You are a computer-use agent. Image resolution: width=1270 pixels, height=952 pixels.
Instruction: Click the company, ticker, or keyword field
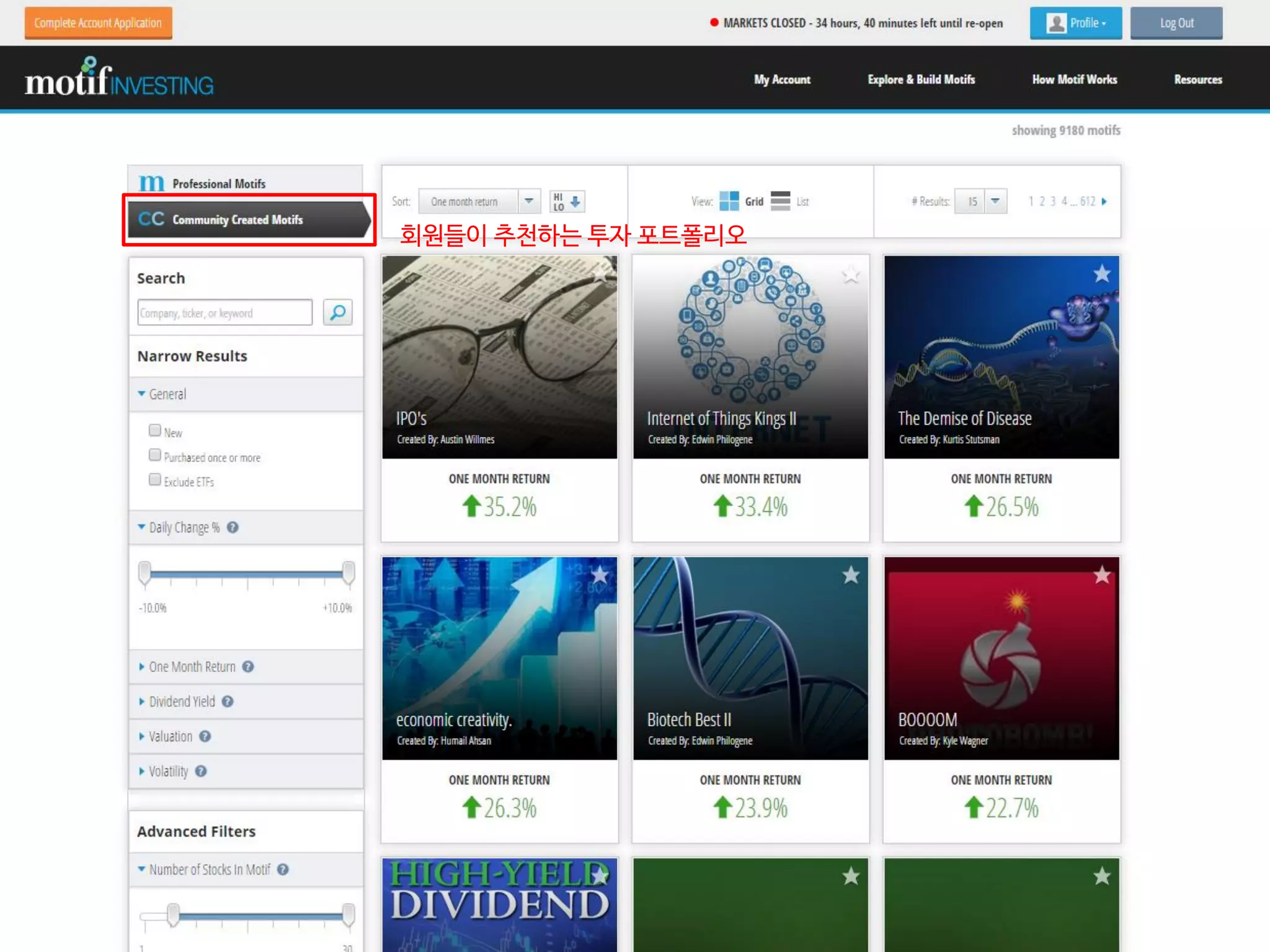tap(224, 313)
